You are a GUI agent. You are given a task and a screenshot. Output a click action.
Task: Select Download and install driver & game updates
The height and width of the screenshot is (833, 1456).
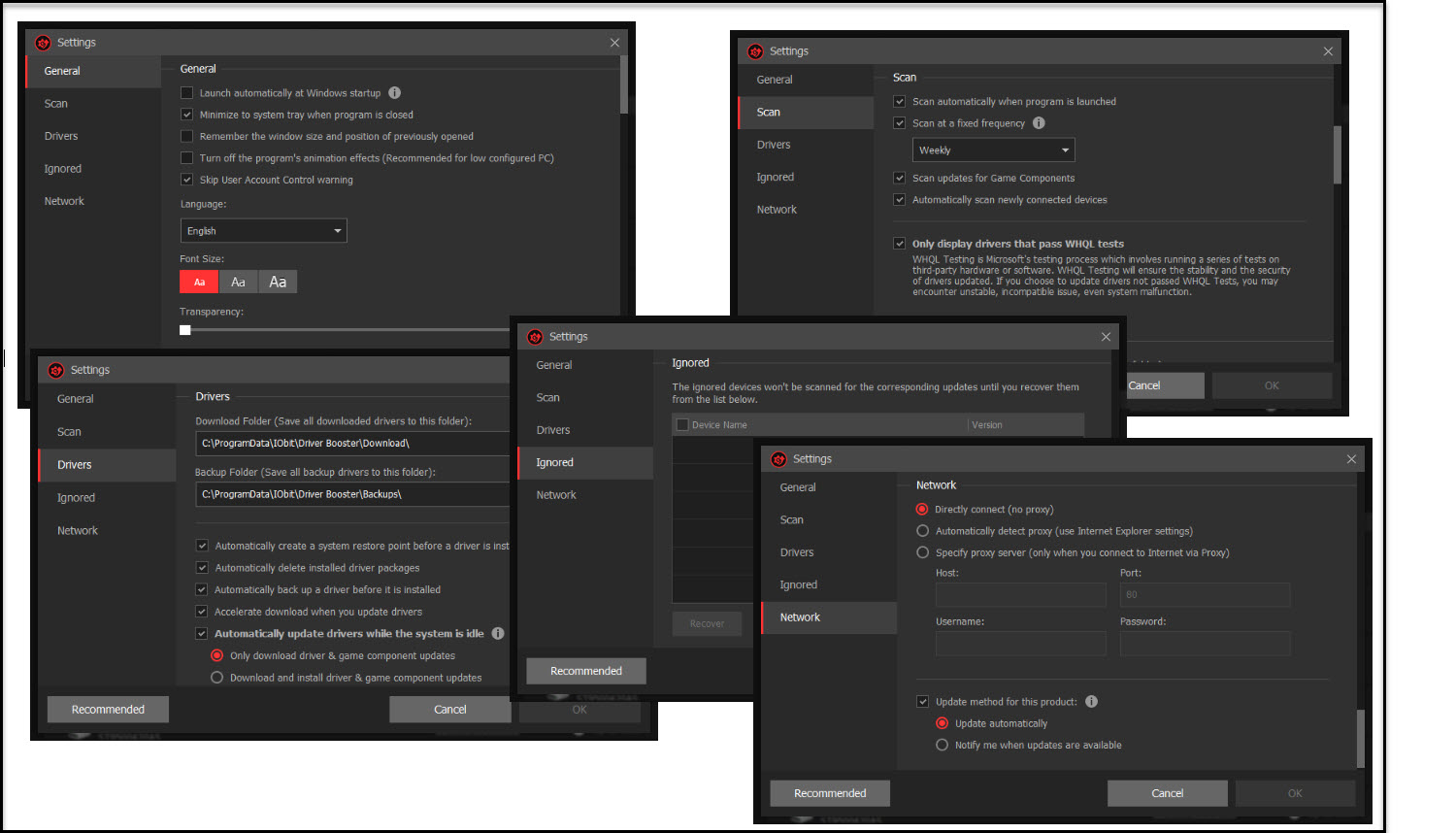click(216, 678)
